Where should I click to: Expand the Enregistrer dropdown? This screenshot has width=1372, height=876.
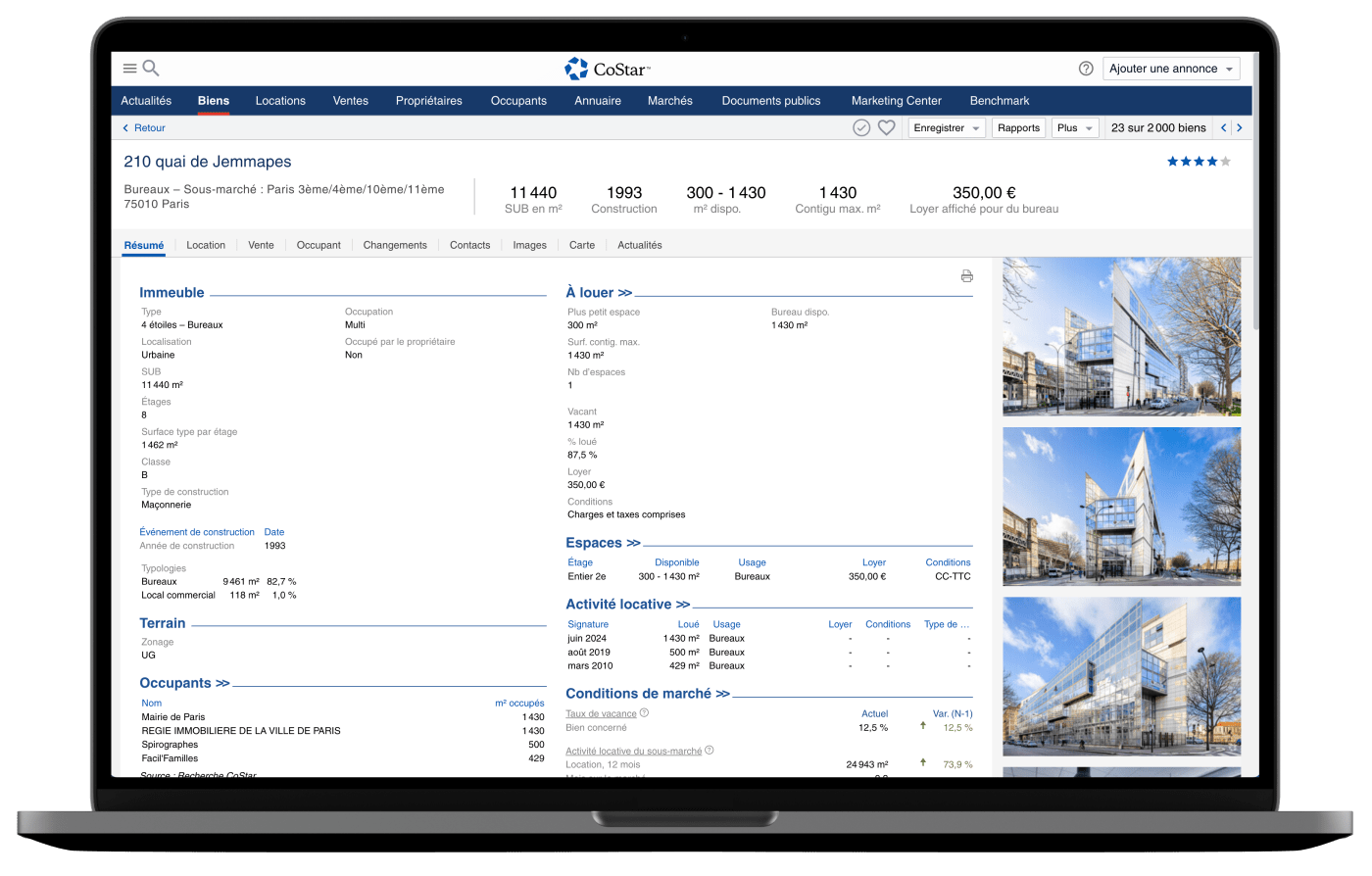tap(947, 128)
